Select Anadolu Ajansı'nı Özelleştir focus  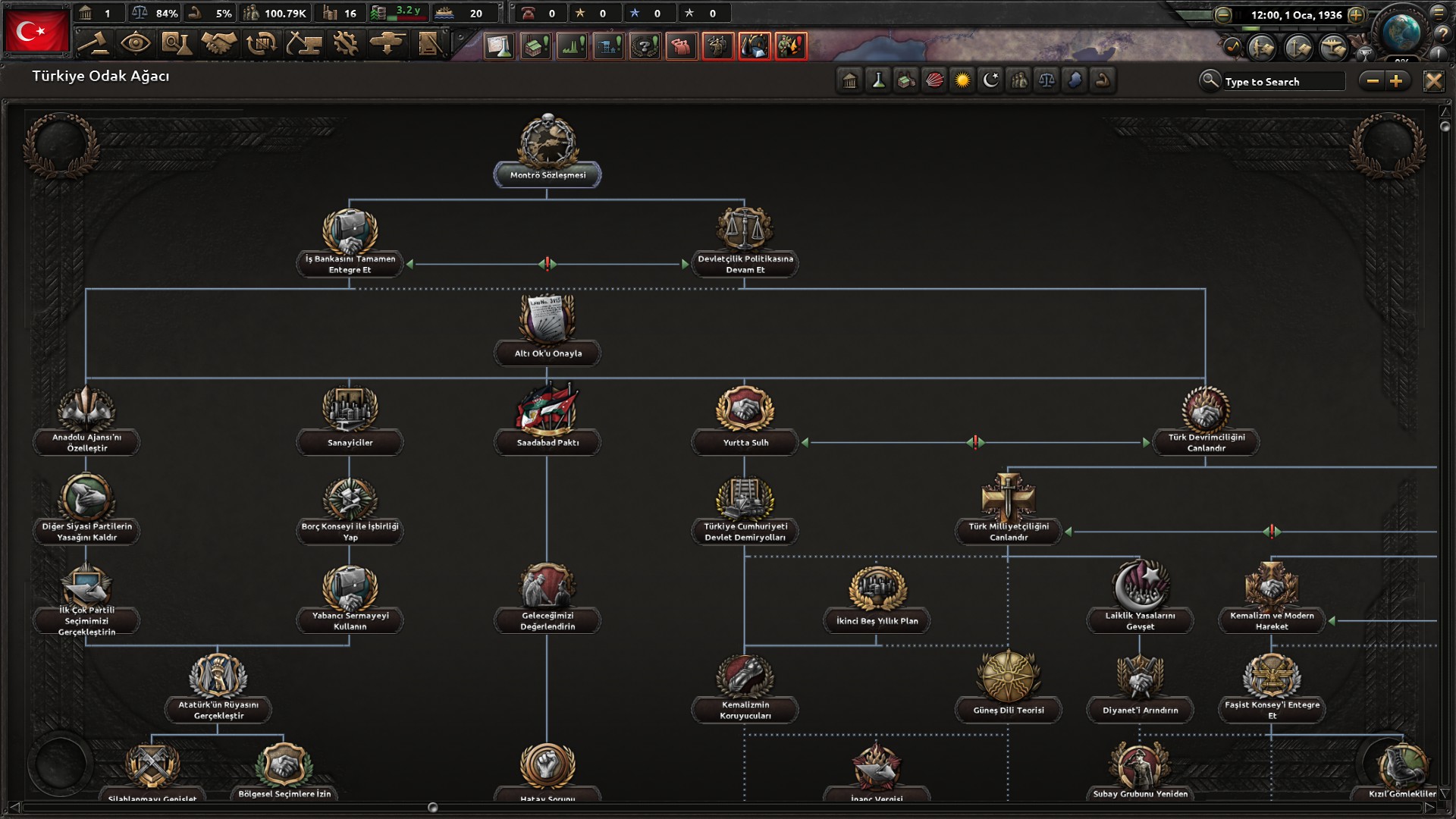[x=86, y=421]
